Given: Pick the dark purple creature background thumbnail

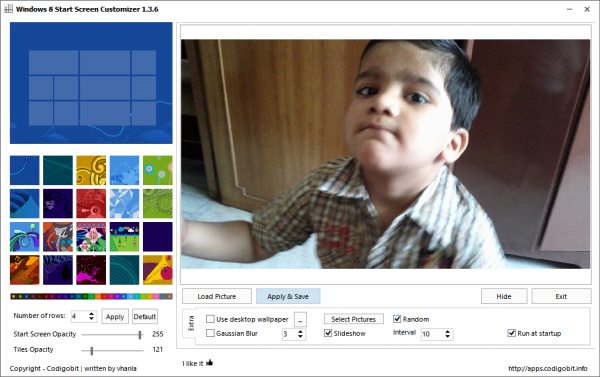Looking at the screenshot, I should click(x=58, y=204).
